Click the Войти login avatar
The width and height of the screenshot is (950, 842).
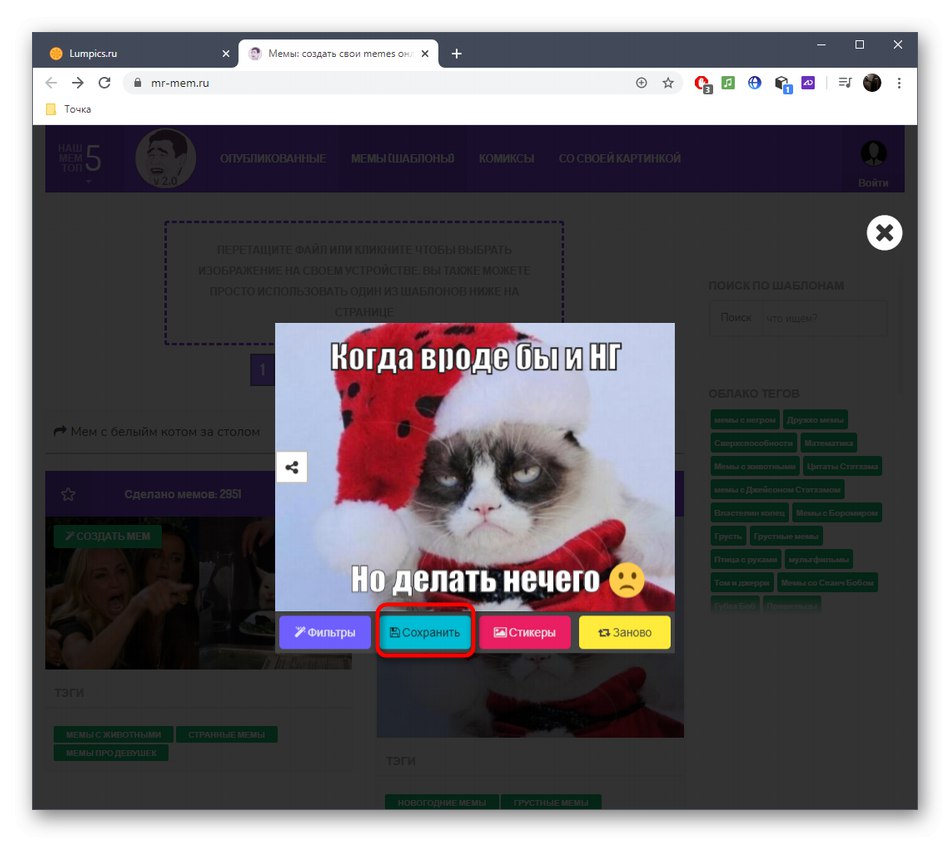(873, 154)
